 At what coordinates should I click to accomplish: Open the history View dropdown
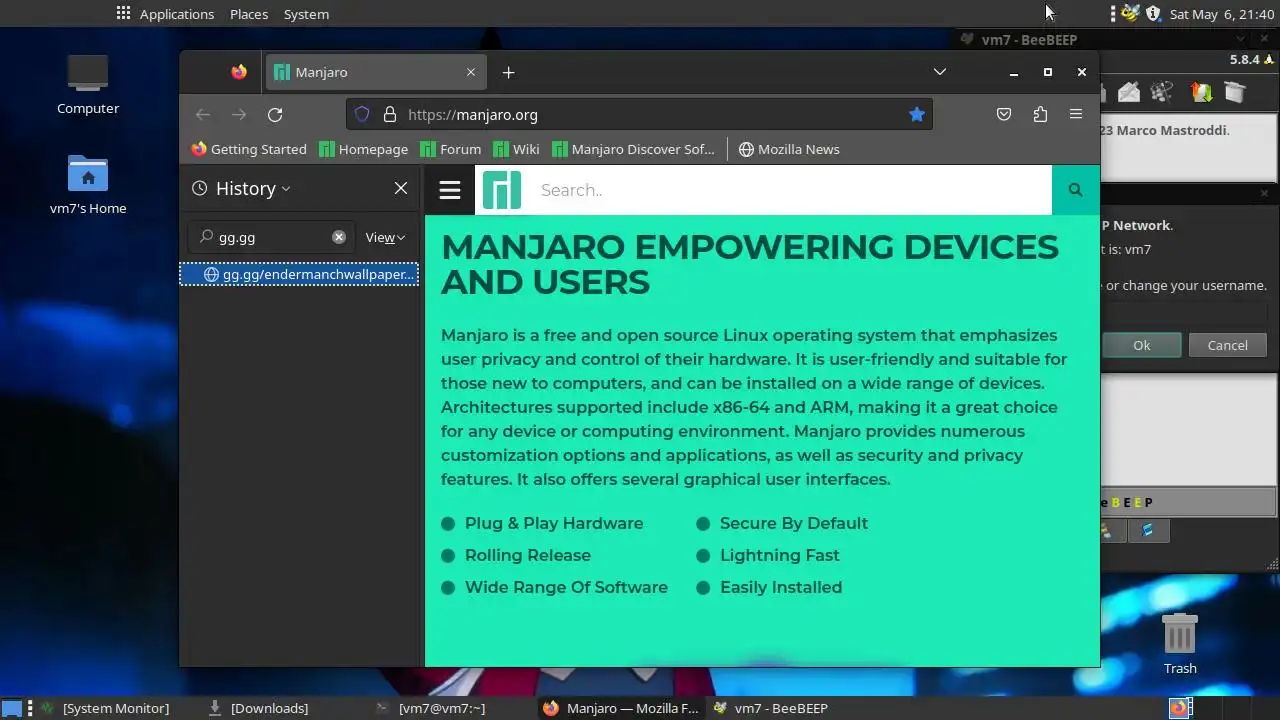coord(385,237)
